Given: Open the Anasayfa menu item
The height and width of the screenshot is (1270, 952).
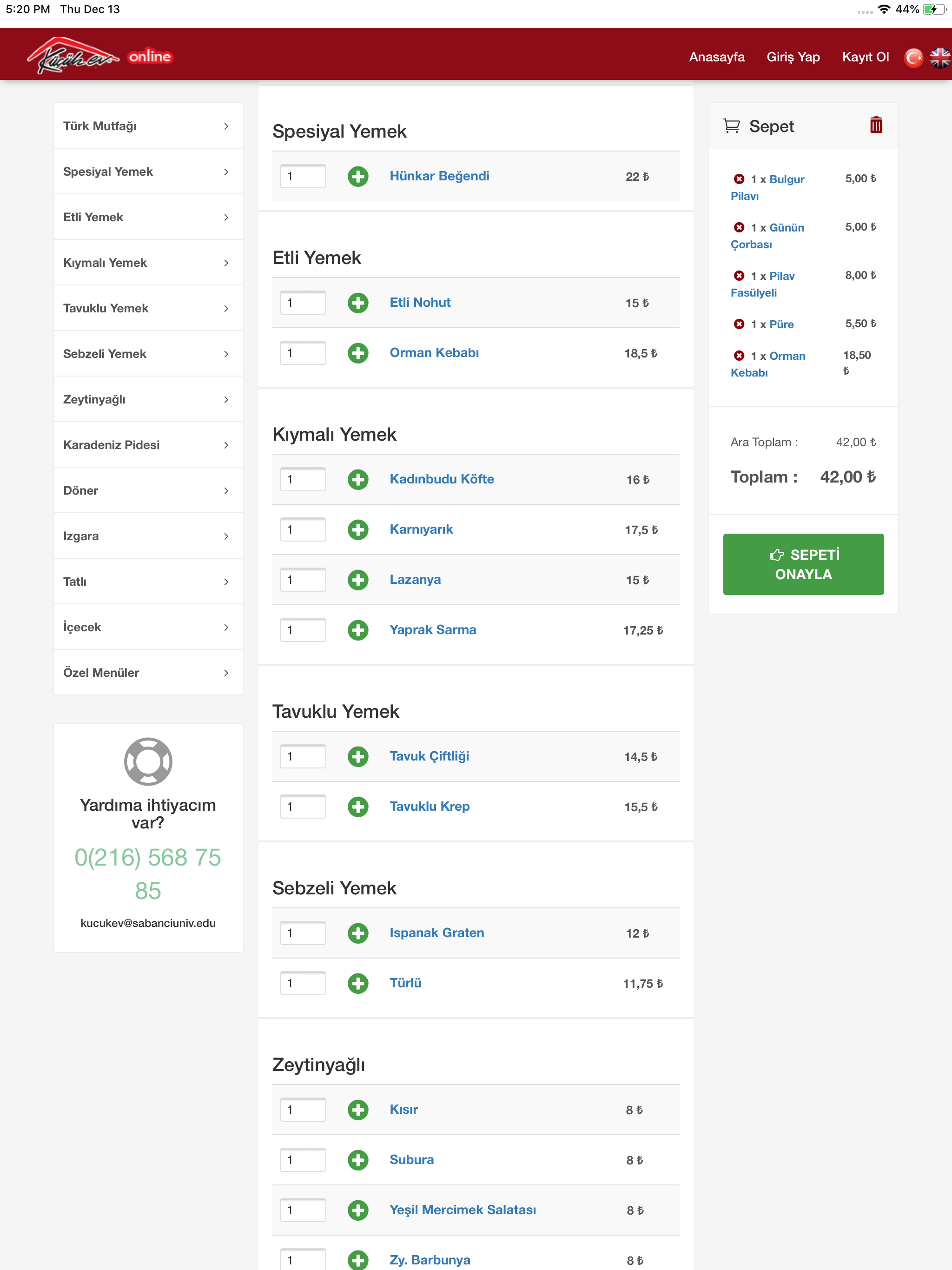Looking at the screenshot, I should click(x=717, y=57).
